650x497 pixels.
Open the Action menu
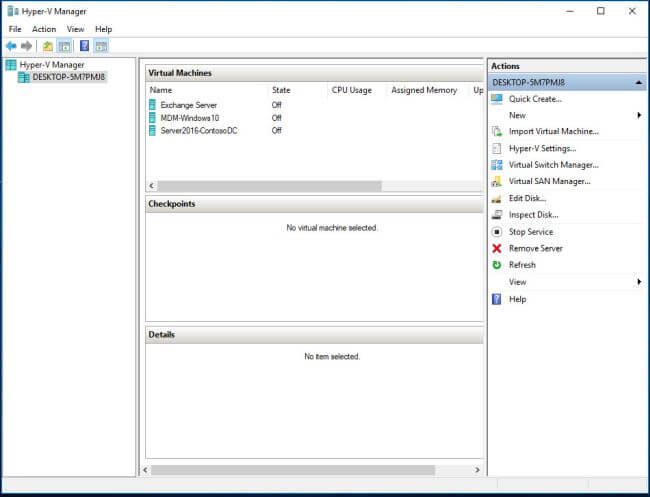click(x=44, y=29)
